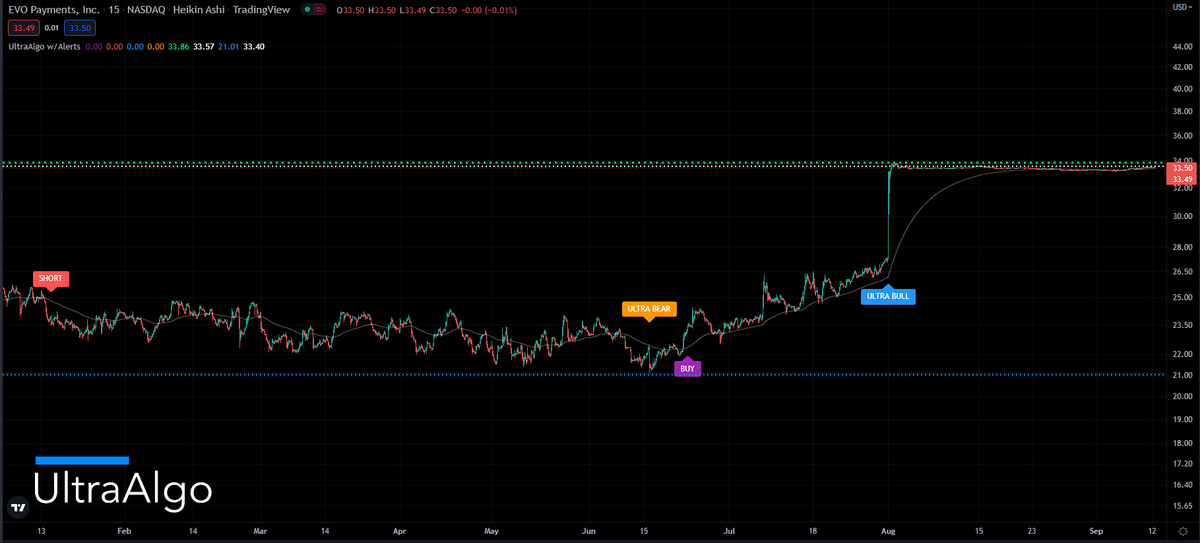Click the purple BUY signal label
The width and height of the screenshot is (1200, 543).
pyautogui.click(x=687, y=368)
